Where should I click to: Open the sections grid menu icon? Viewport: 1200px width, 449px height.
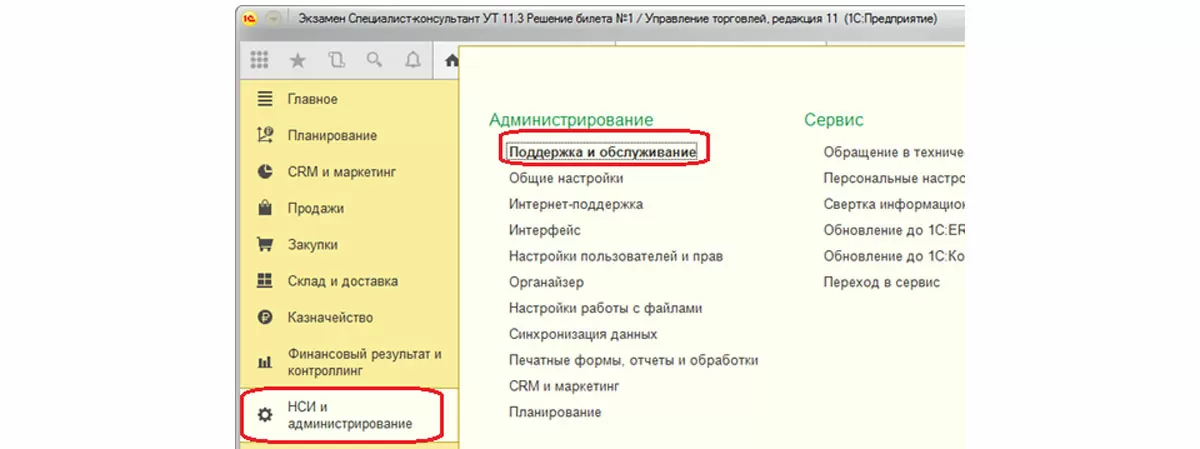(260, 60)
